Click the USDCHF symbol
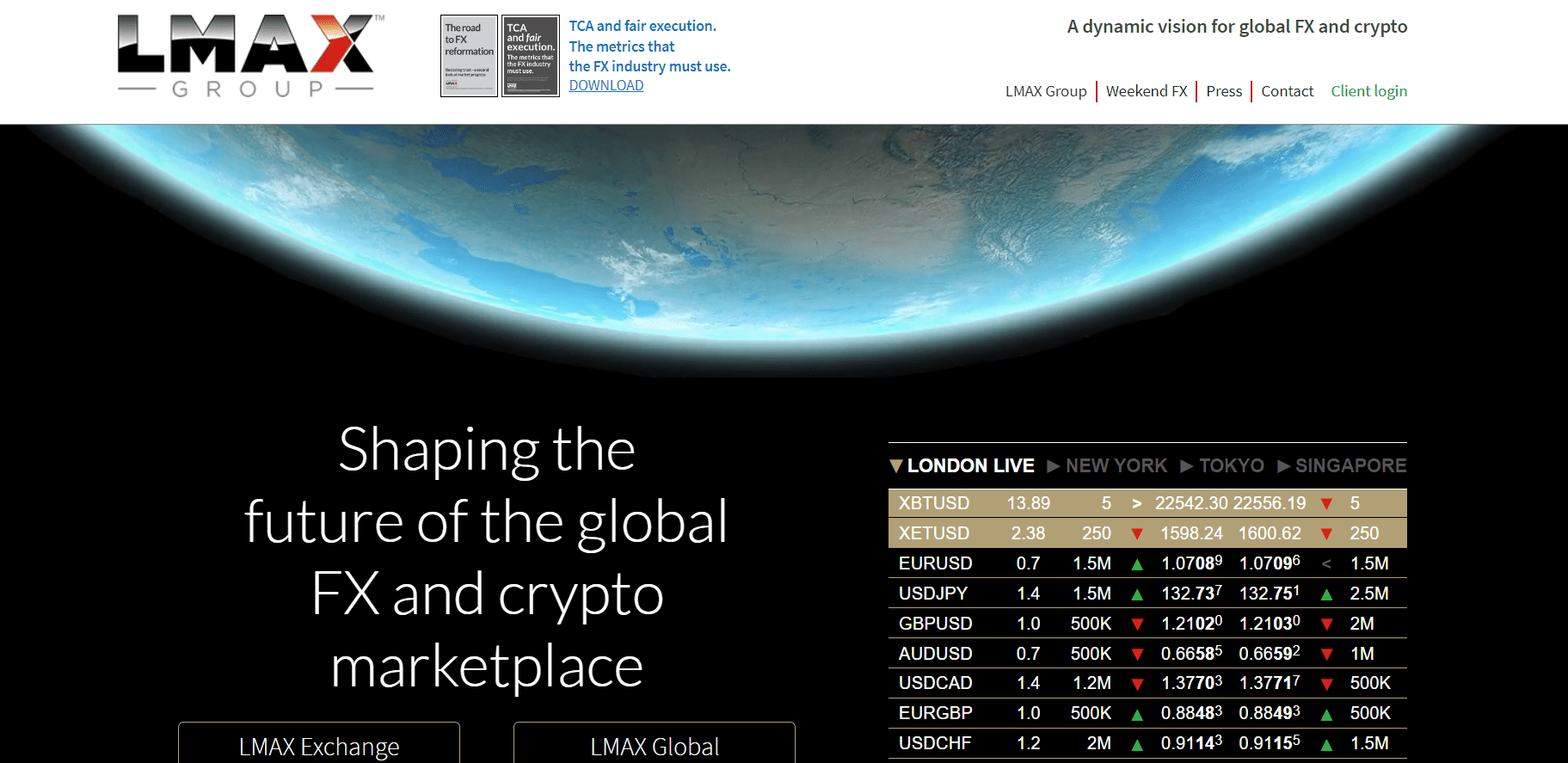 [x=935, y=743]
